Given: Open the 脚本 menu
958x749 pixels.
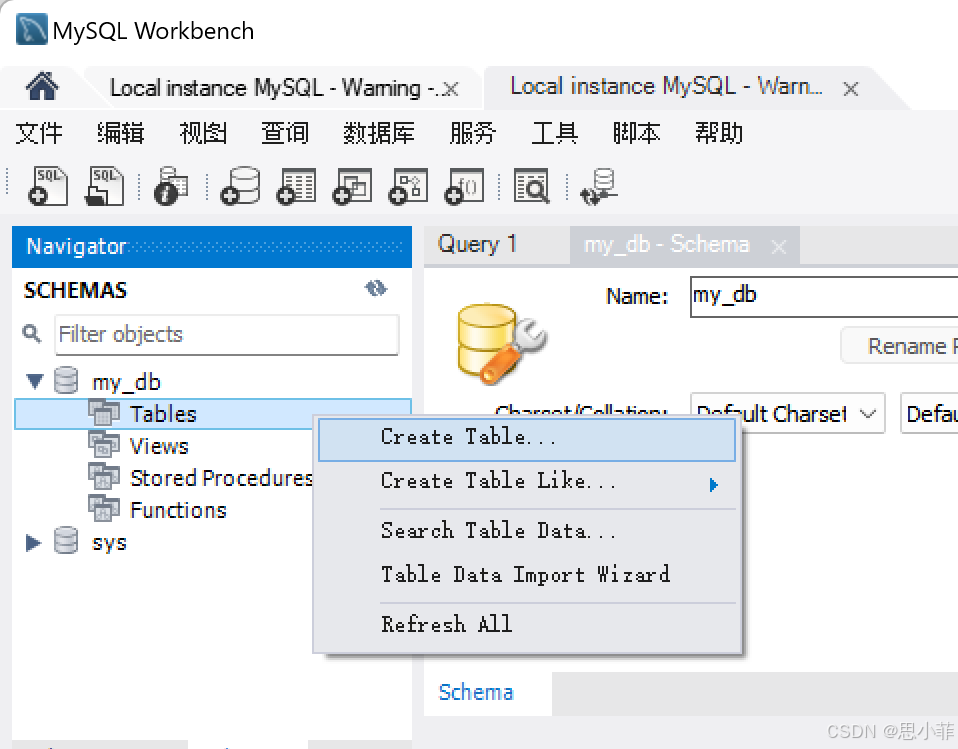Looking at the screenshot, I should (637, 133).
